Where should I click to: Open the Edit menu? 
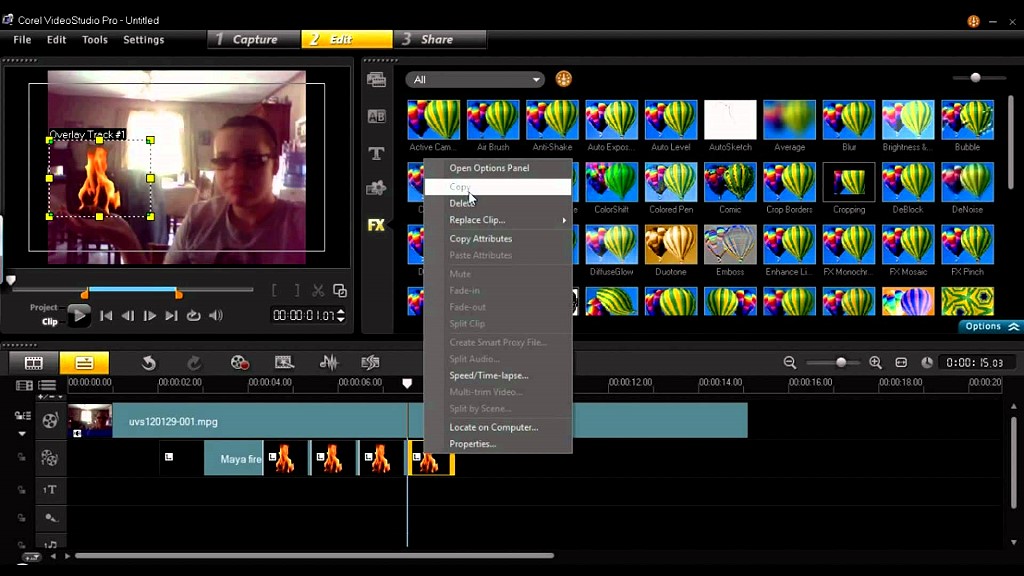click(x=56, y=40)
